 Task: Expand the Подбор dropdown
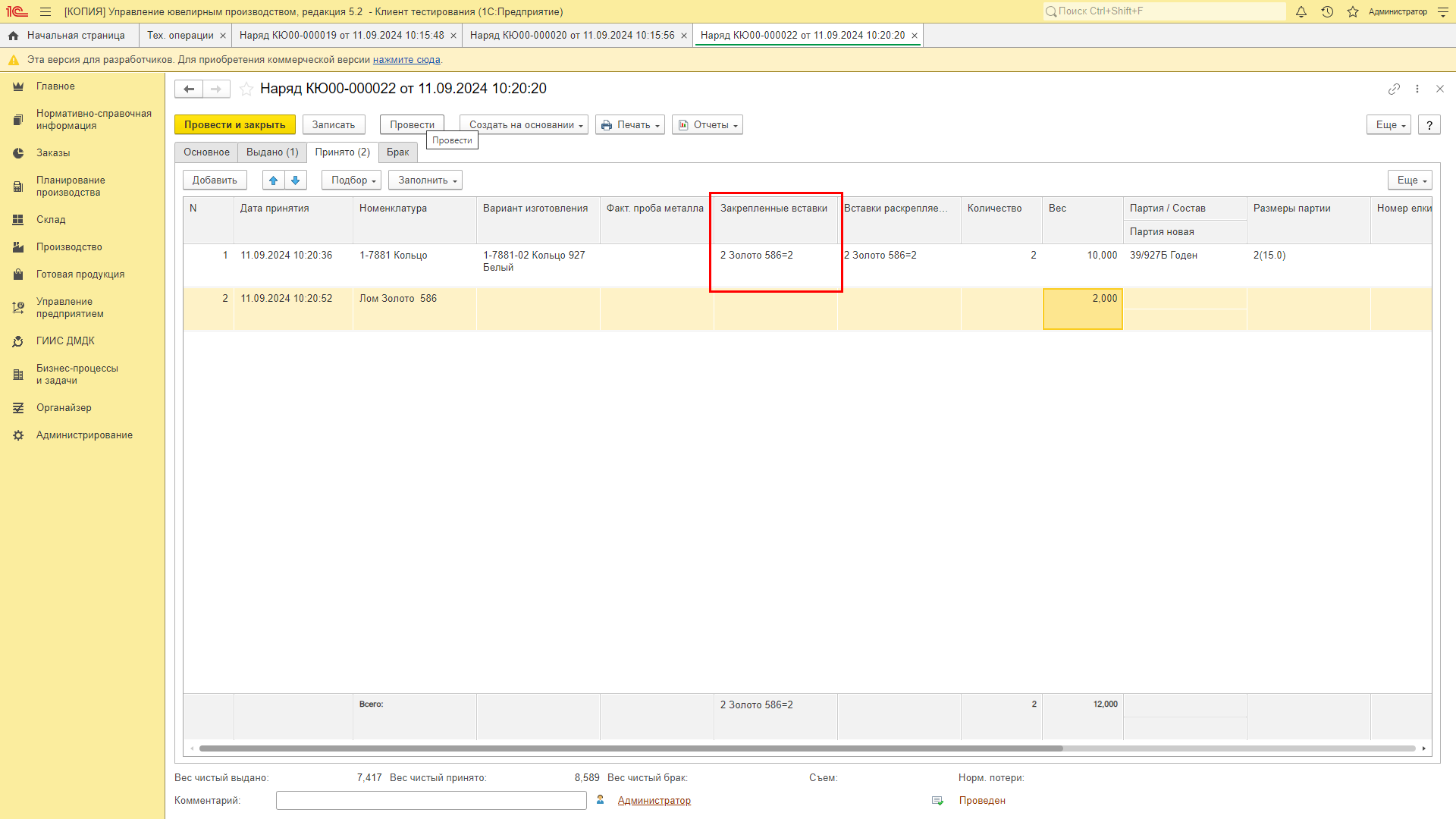pos(351,180)
